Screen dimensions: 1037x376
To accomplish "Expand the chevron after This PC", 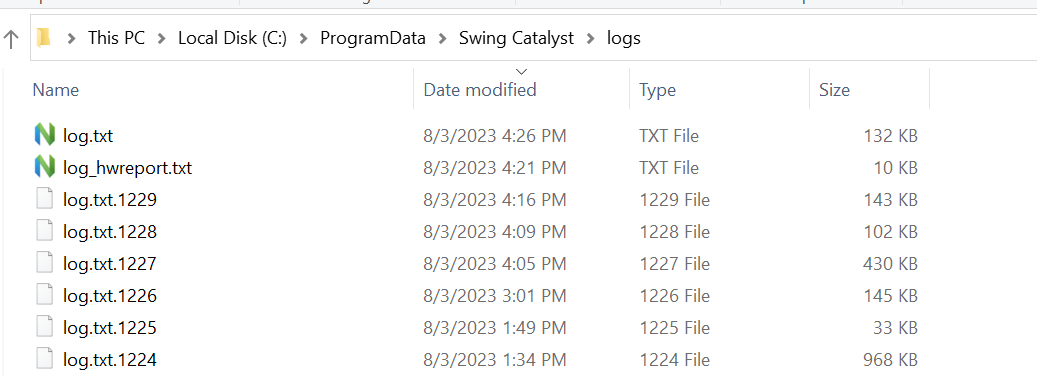I will [161, 39].
